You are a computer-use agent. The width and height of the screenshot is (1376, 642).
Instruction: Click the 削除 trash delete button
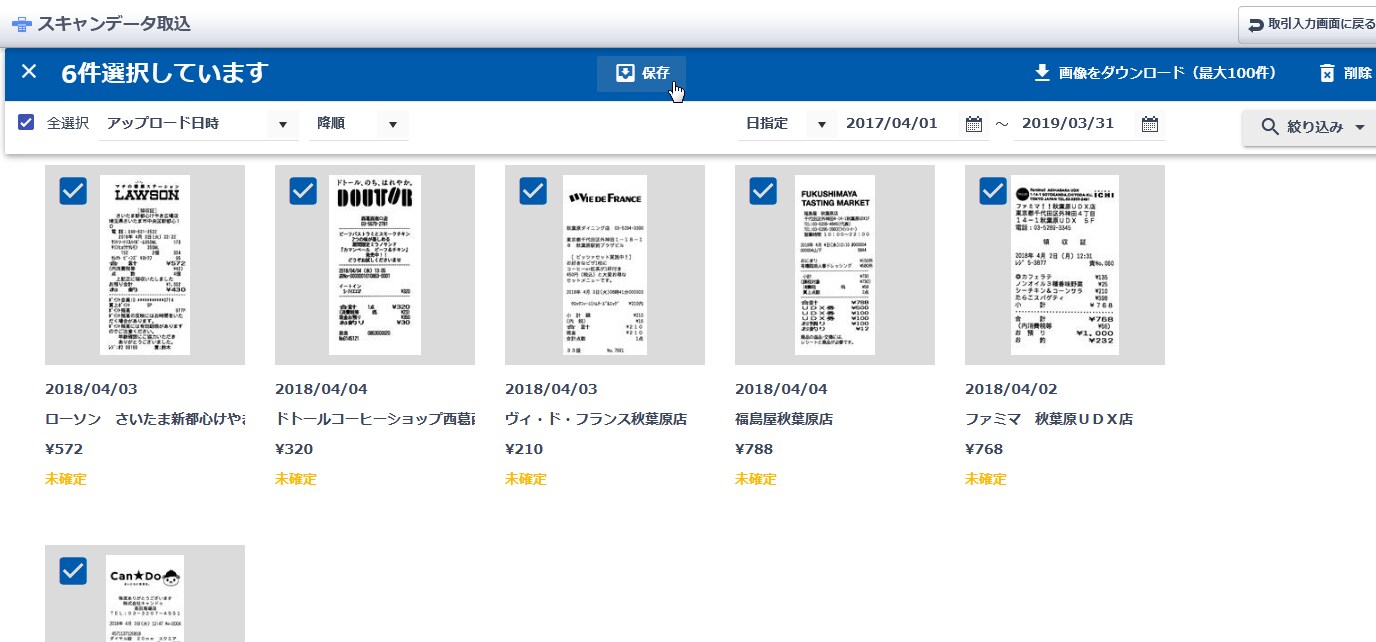coord(1345,73)
